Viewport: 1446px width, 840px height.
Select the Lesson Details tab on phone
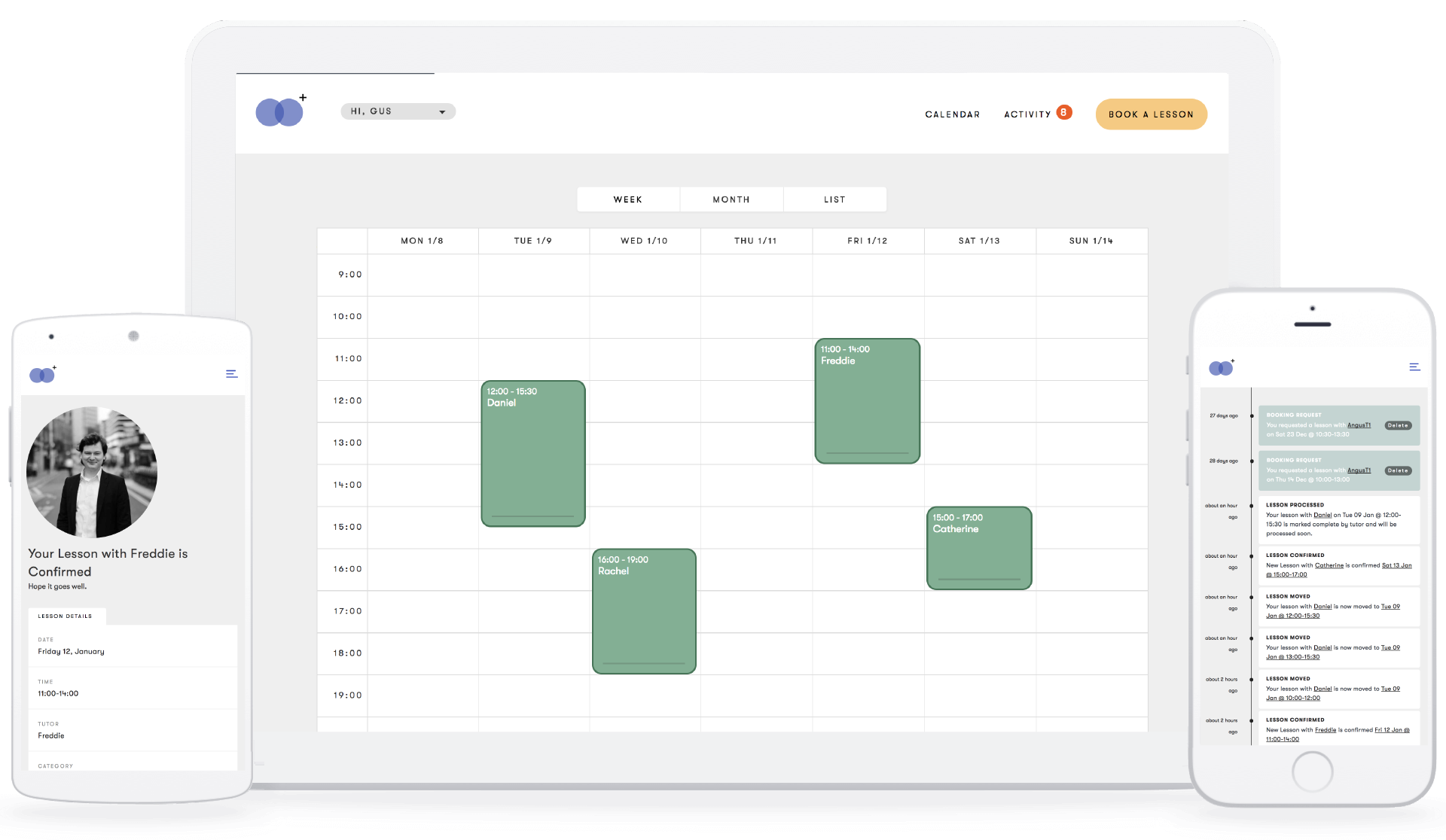pyautogui.click(x=66, y=616)
